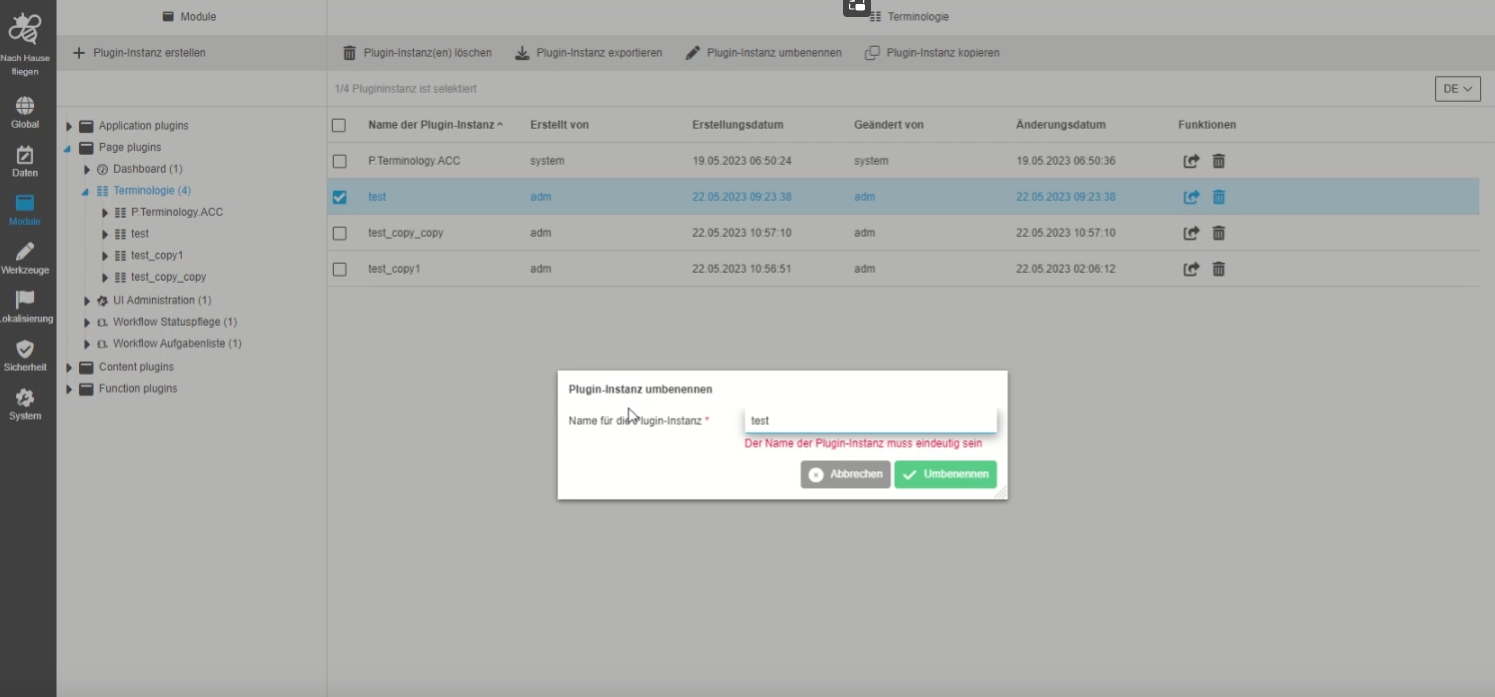Click the picture-in-picture icon at top
Viewport: 1495px width, 697px height.
point(857,6)
